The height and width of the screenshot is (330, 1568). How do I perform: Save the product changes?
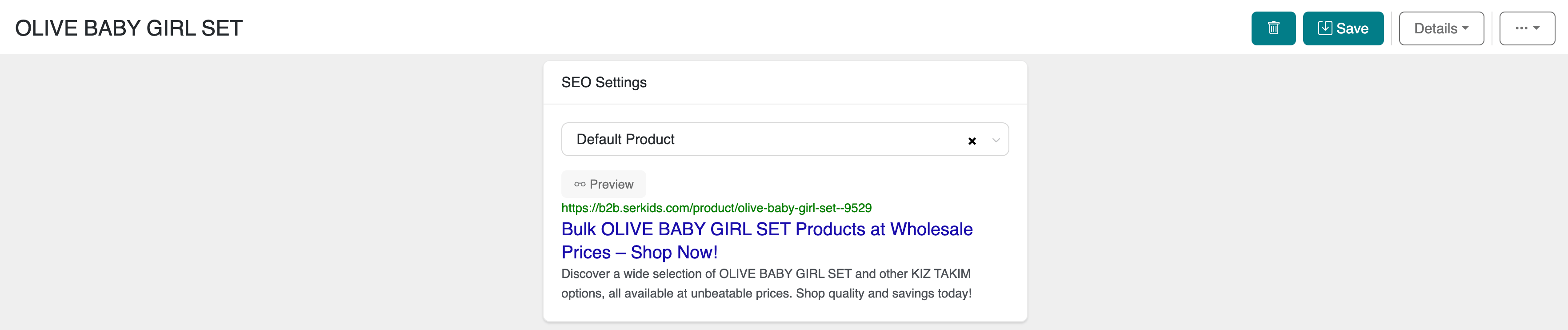pos(1344,28)
